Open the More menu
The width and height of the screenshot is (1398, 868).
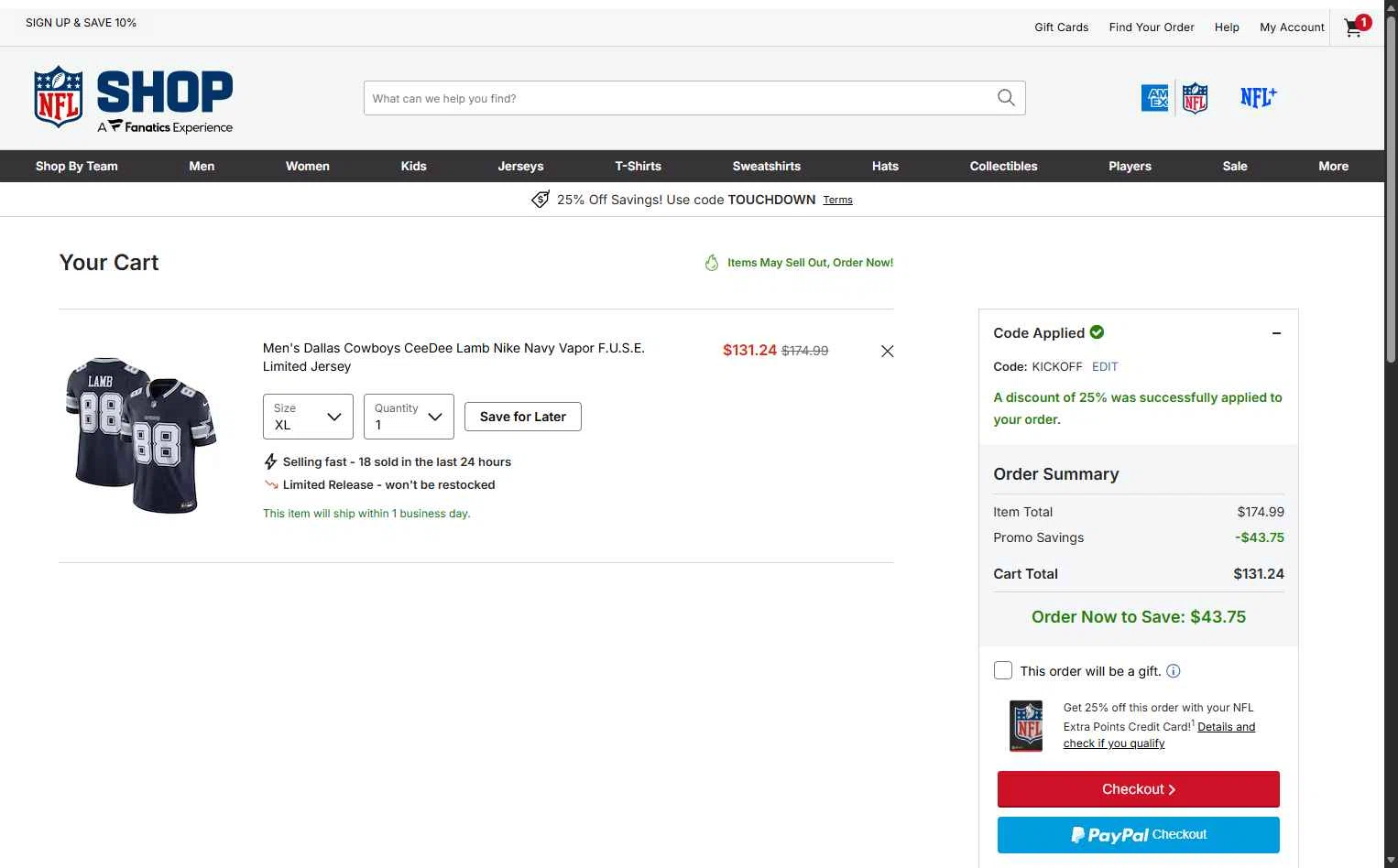pyautogui.click(x=1334, y=167)
